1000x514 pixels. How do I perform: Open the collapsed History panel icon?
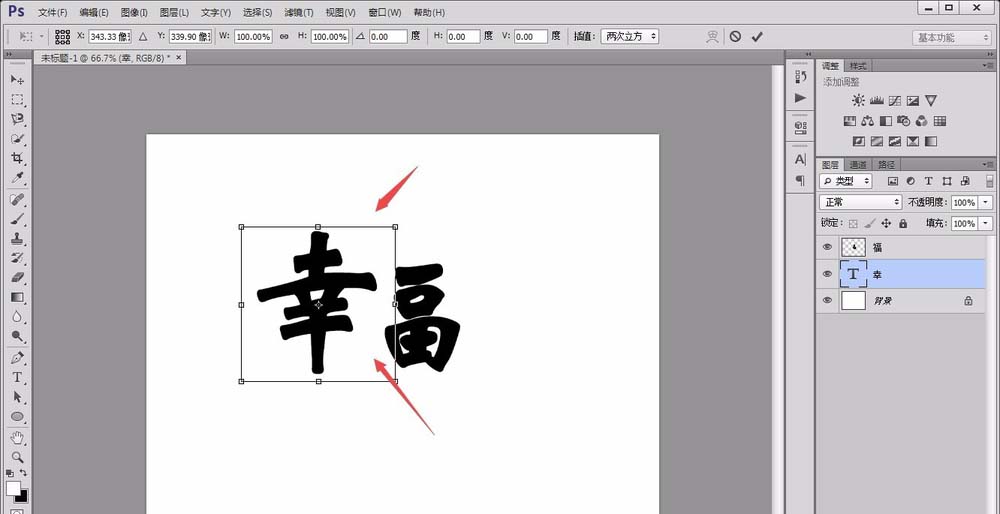pyautogui.click(x=800, y=77)
